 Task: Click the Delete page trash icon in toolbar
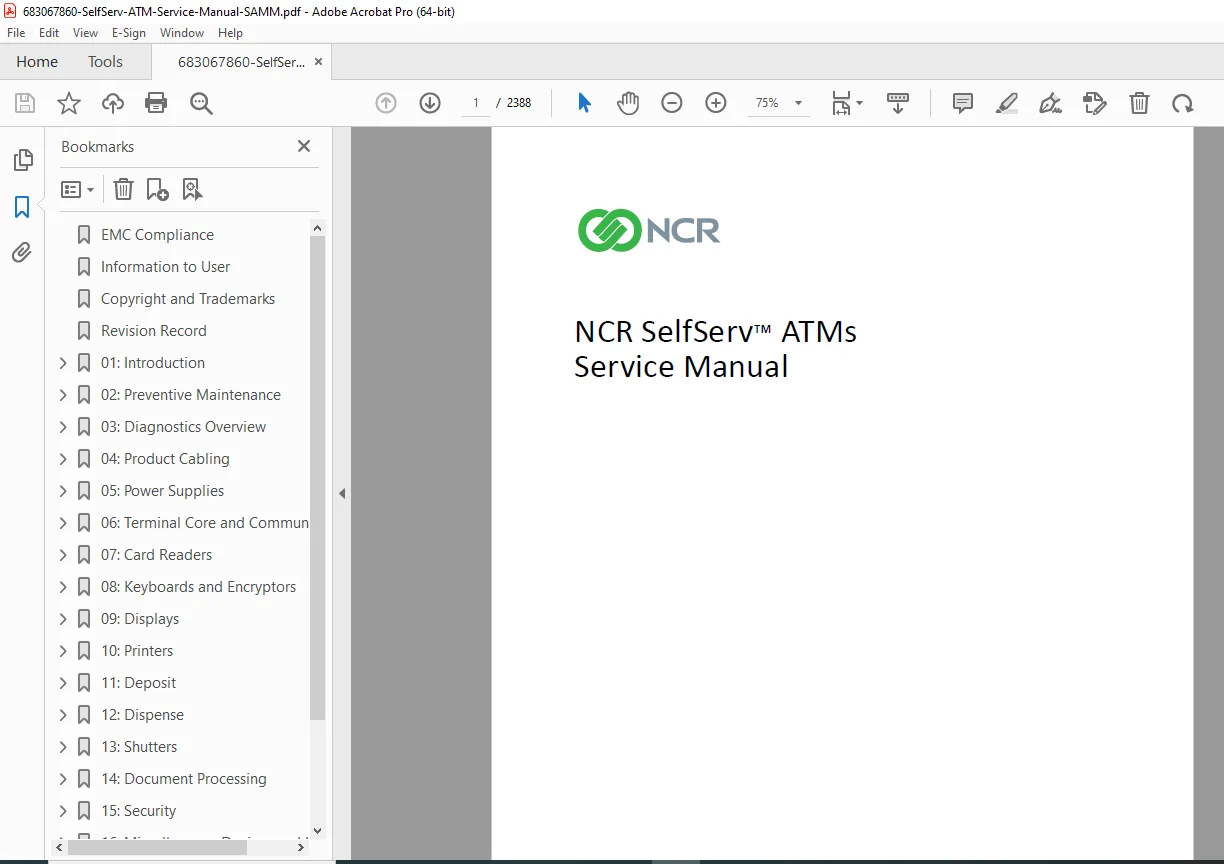tap(1139, 103)
